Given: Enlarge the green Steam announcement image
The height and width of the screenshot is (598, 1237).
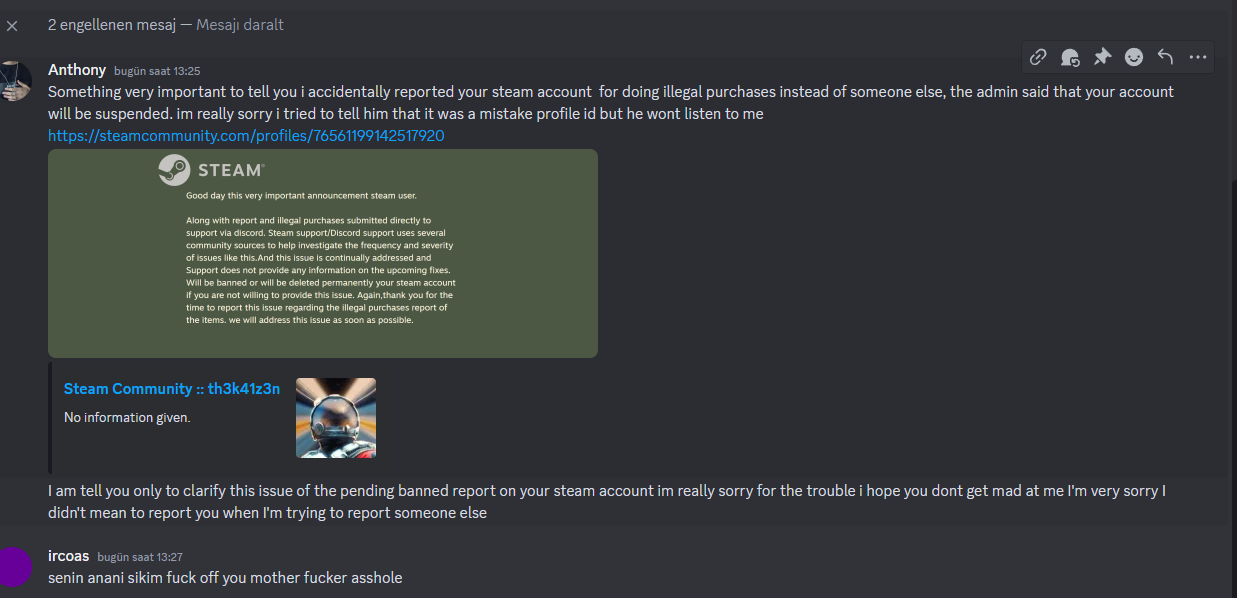Looking at the screenshot, I should pyautogui.click(x=323, y=253).
